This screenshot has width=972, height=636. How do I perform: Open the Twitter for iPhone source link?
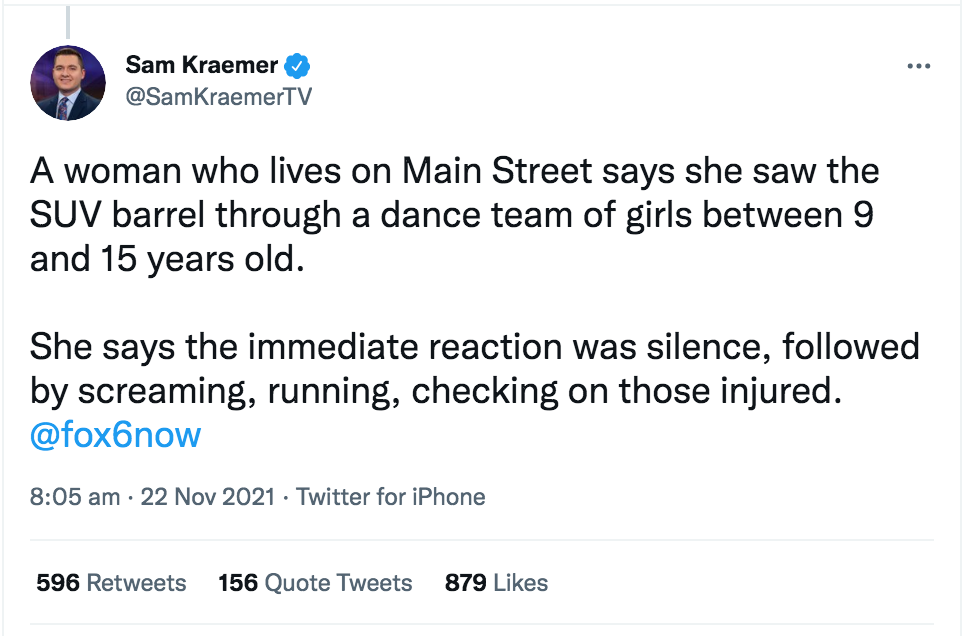pyautogui.click(x=391, y=497)
